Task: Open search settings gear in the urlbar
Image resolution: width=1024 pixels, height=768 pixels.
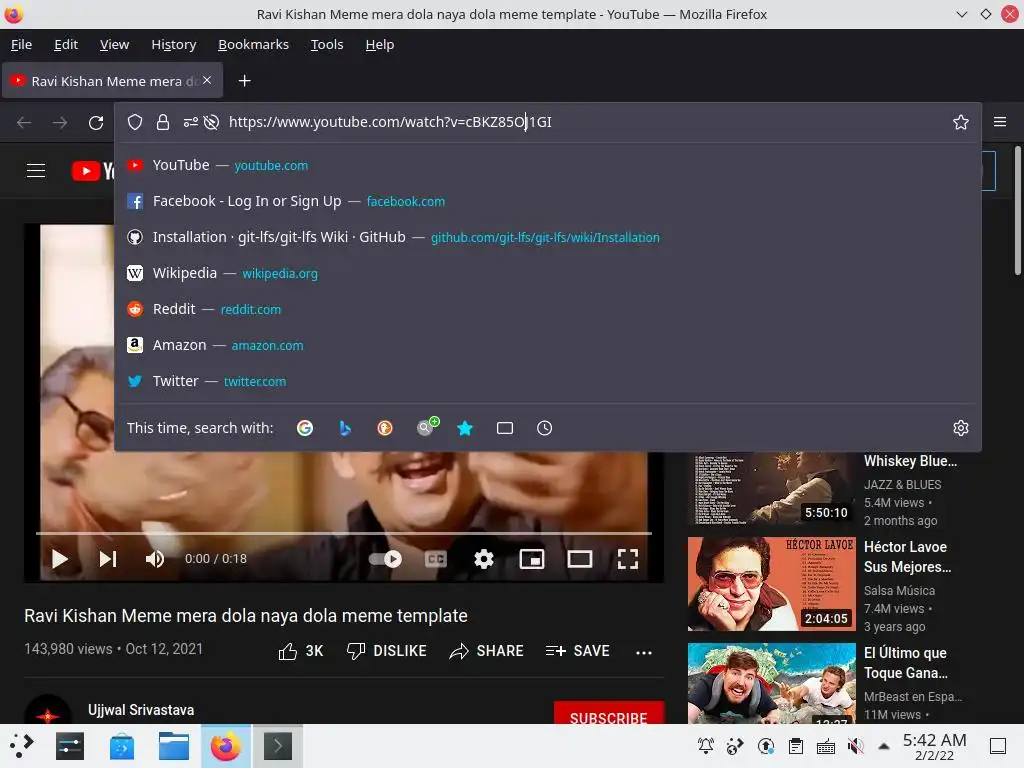Action: pos(961,428)
